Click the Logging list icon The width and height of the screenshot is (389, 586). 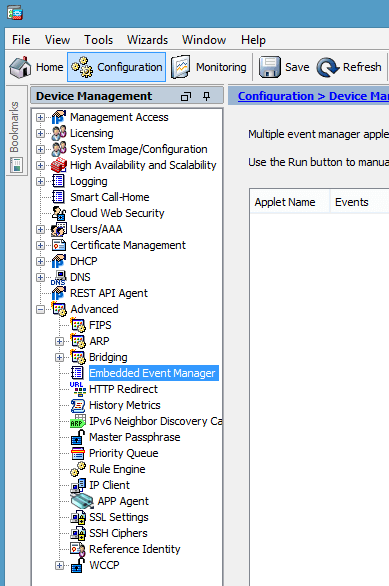tap(59, 181)
